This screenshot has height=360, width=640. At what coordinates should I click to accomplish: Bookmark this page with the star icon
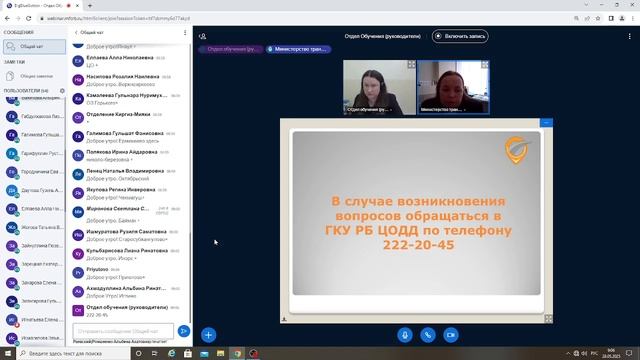pyautogui.click(x=598, y=18)
